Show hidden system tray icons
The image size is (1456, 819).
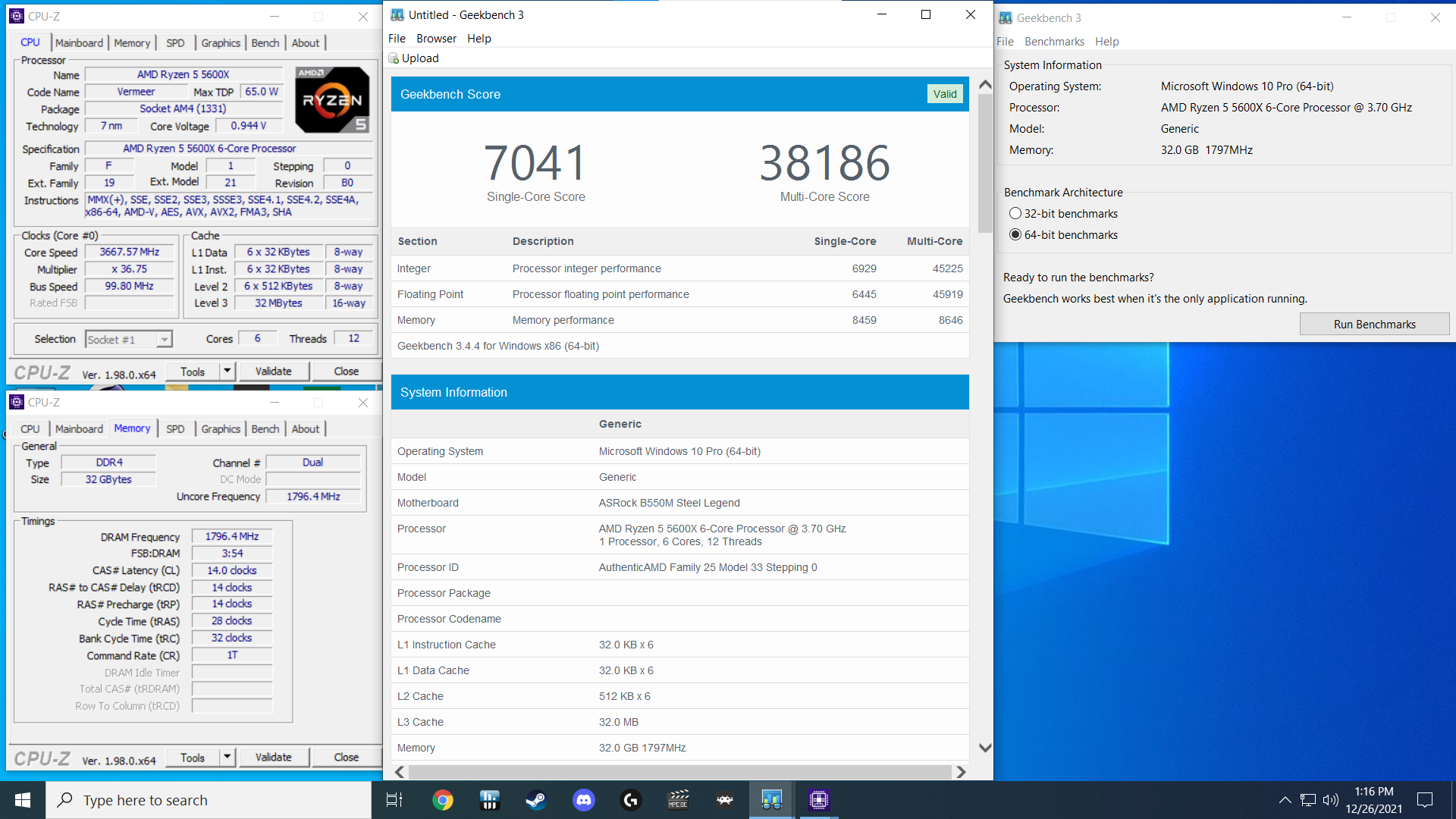(x=1285, y=800)
